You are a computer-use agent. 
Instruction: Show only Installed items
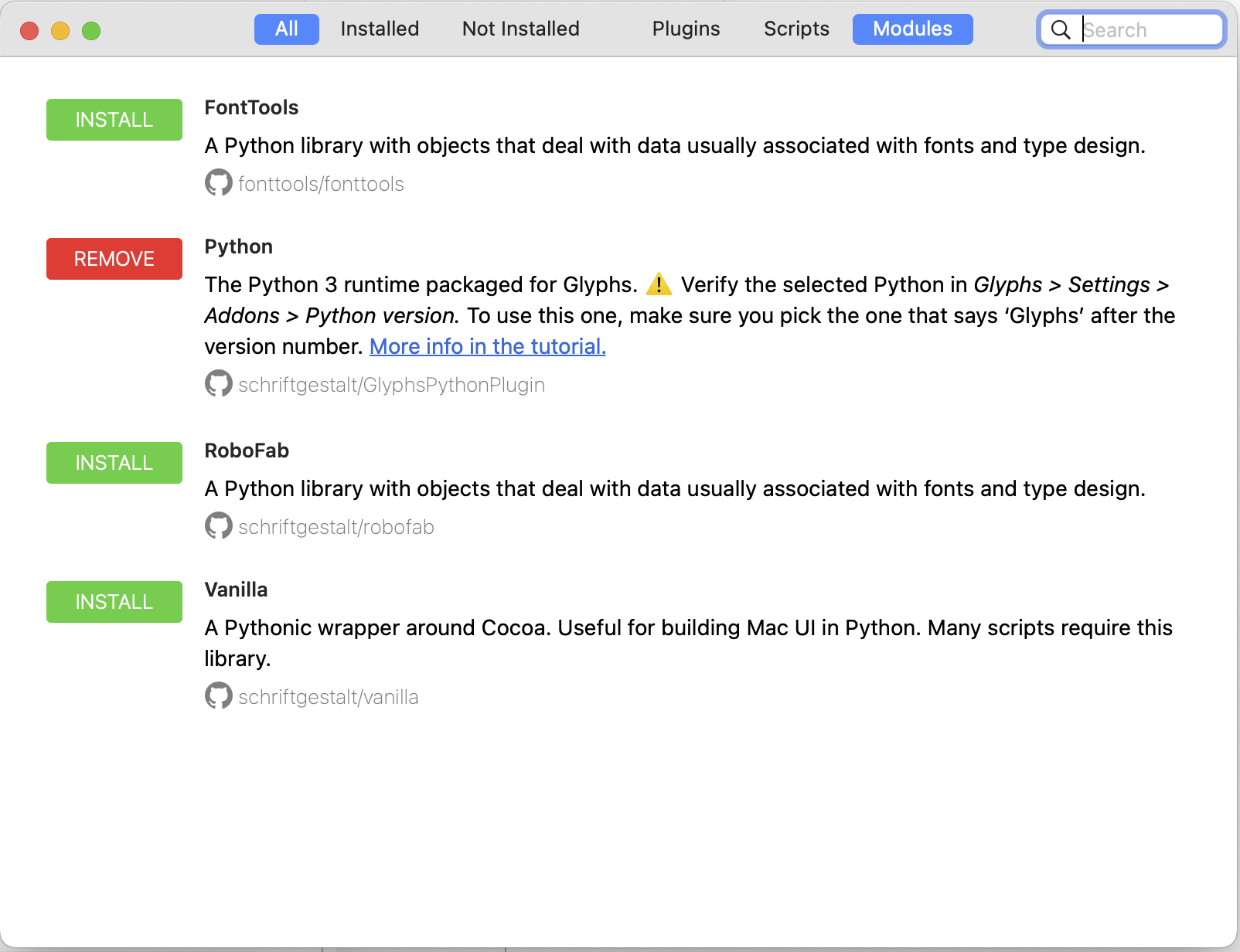click(x=380, y=29)
